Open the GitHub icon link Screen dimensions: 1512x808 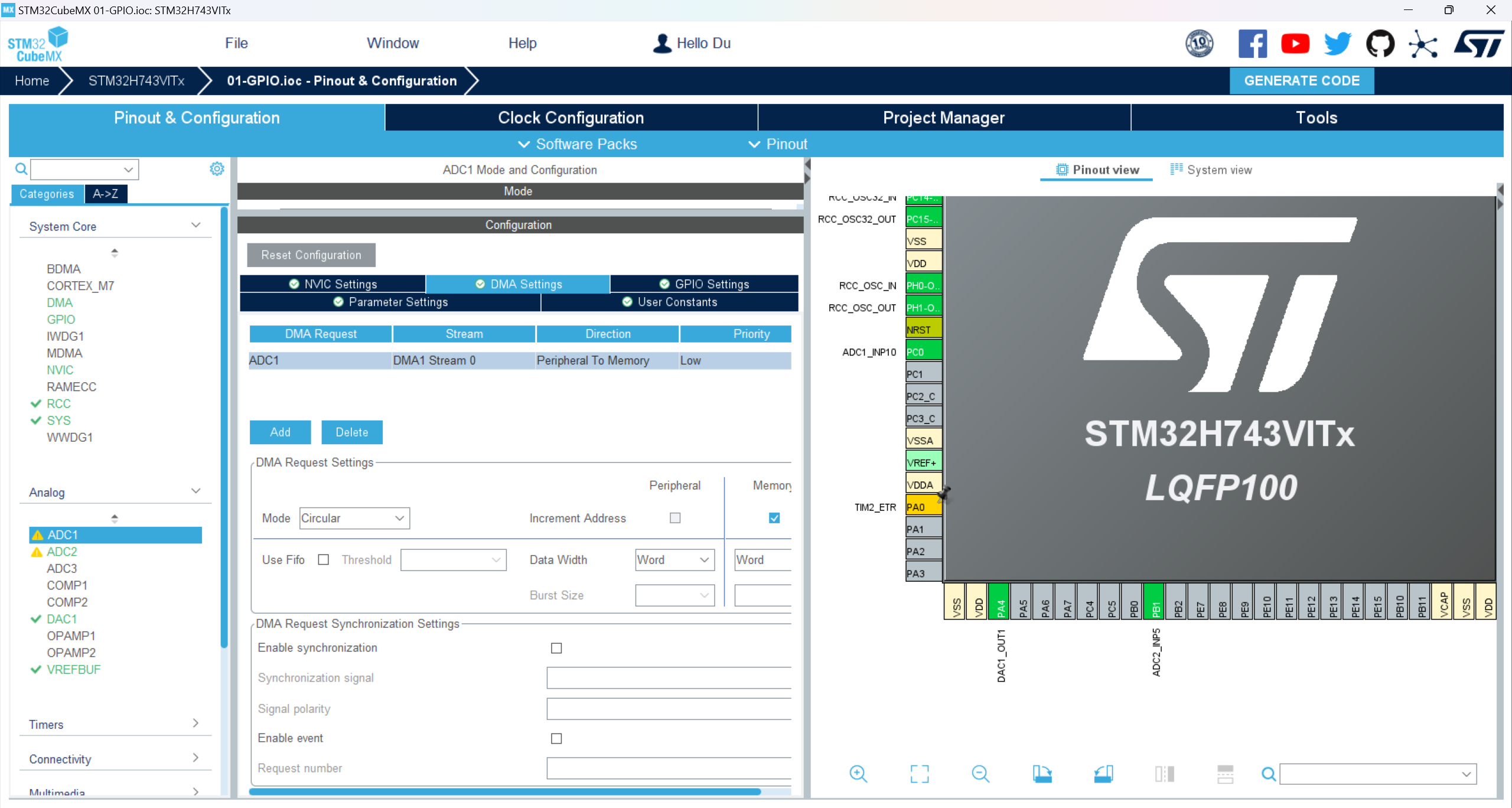pyautogui.click(x=1380, y=43)
